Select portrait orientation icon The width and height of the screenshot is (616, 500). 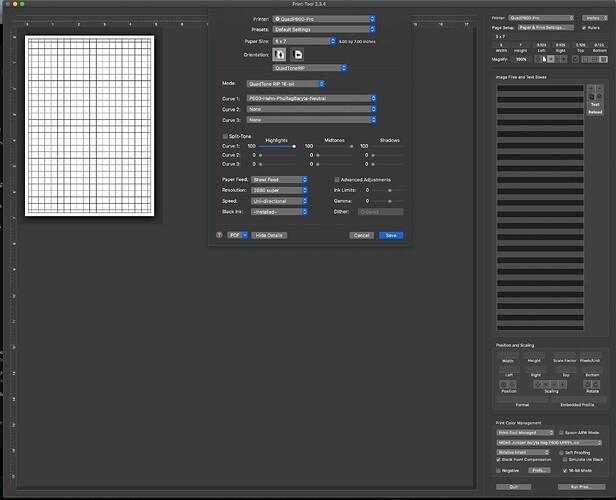click(x=279, y=53)
